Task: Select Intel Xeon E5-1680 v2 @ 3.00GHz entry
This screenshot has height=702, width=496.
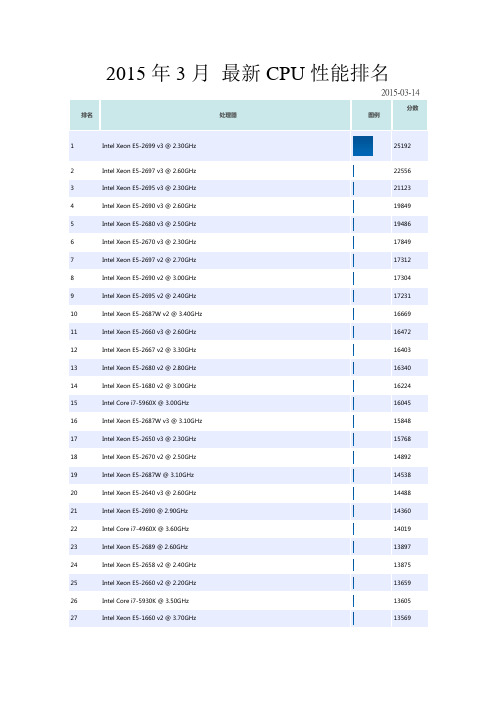Action: (x=149, y=385)
